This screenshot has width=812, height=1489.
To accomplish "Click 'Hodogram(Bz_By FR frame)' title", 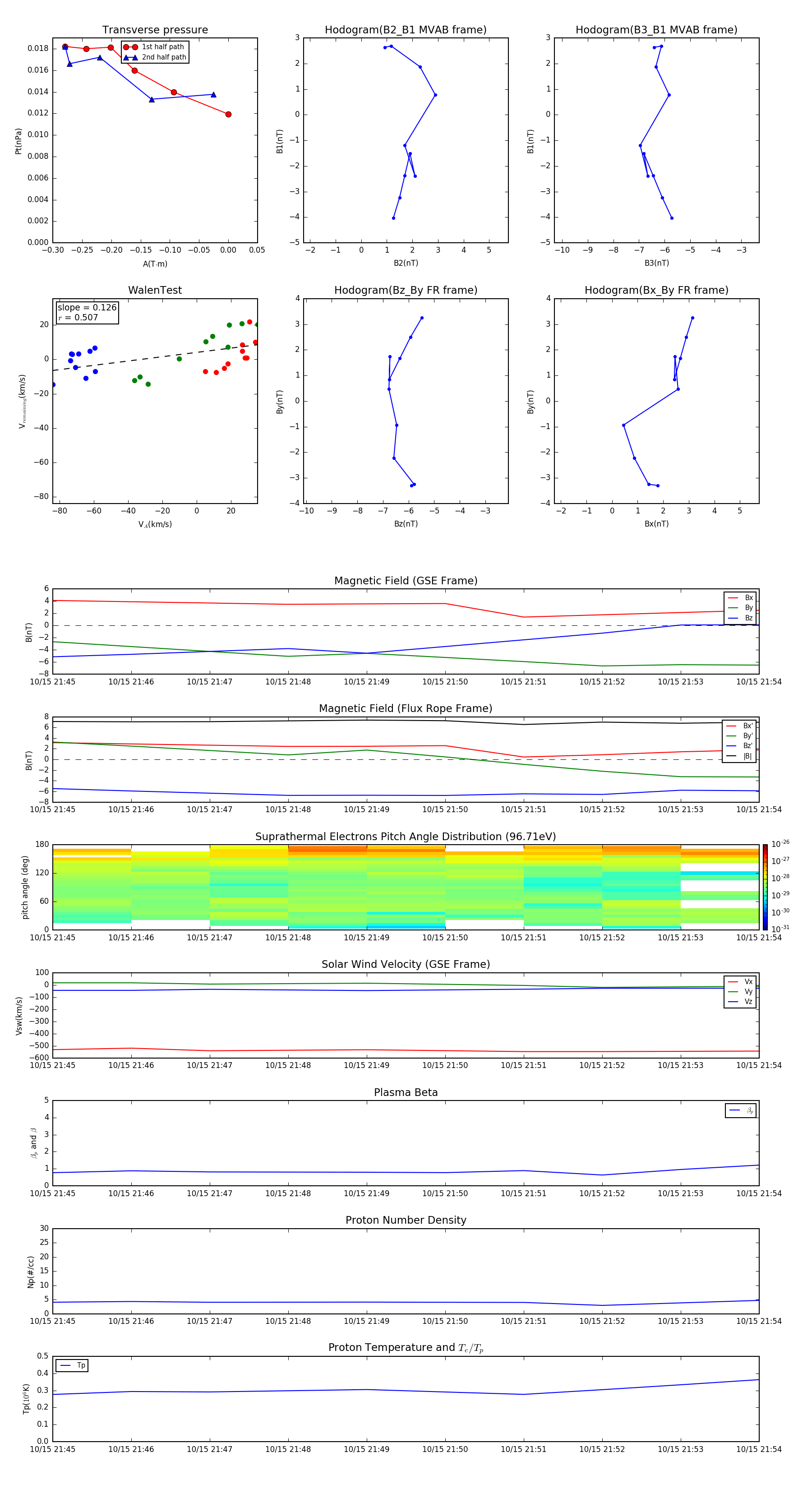I will (x=406, y=290).
